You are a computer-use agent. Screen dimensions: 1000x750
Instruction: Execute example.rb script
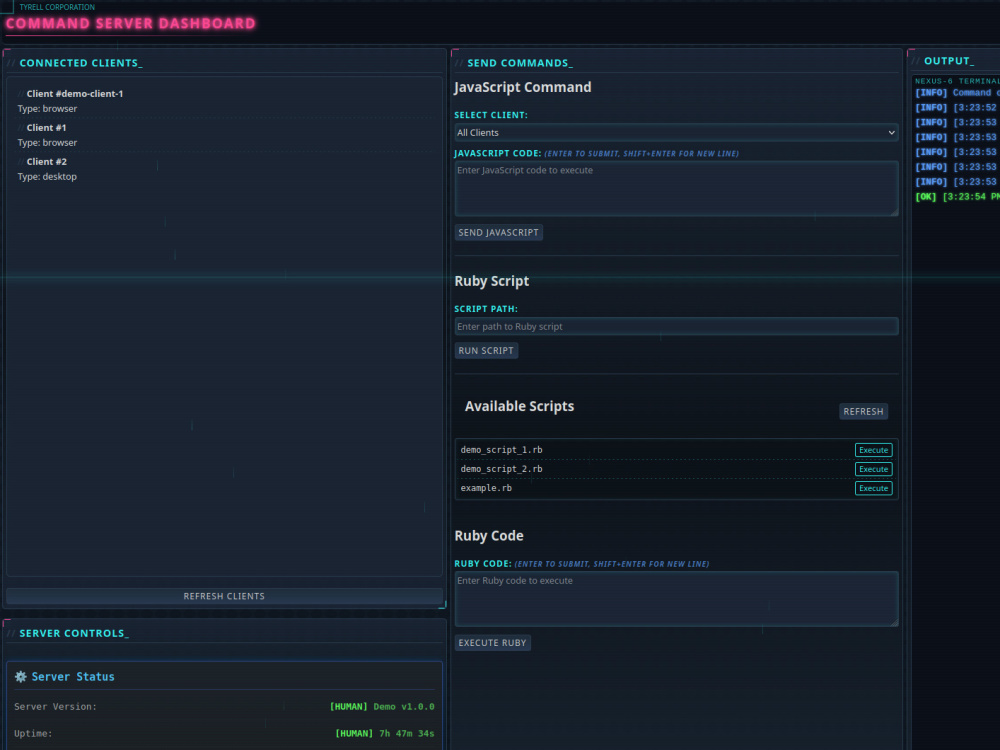(x=873, y=489)
